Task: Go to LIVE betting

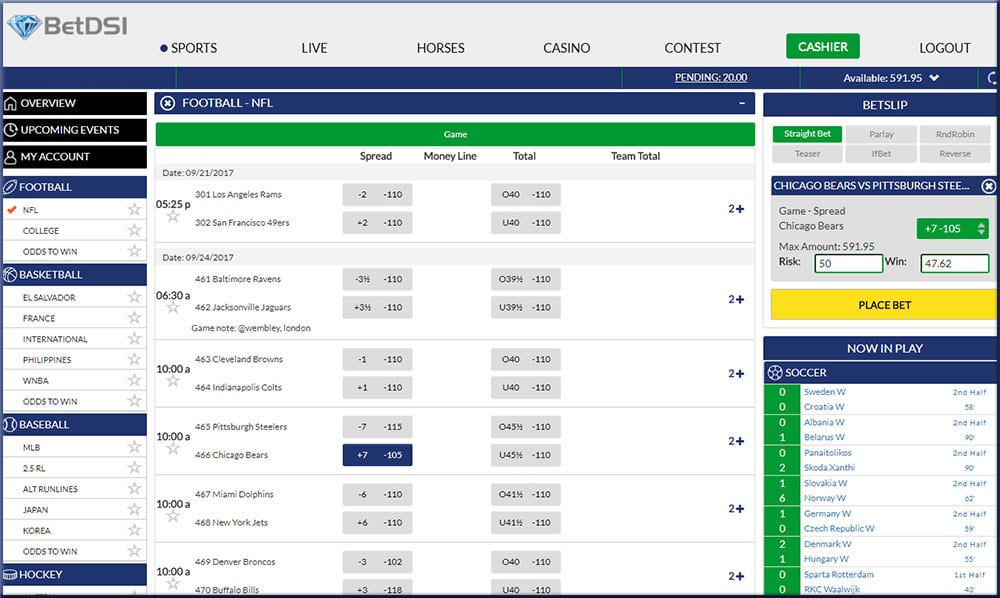Action: click(x=314, y=48)
